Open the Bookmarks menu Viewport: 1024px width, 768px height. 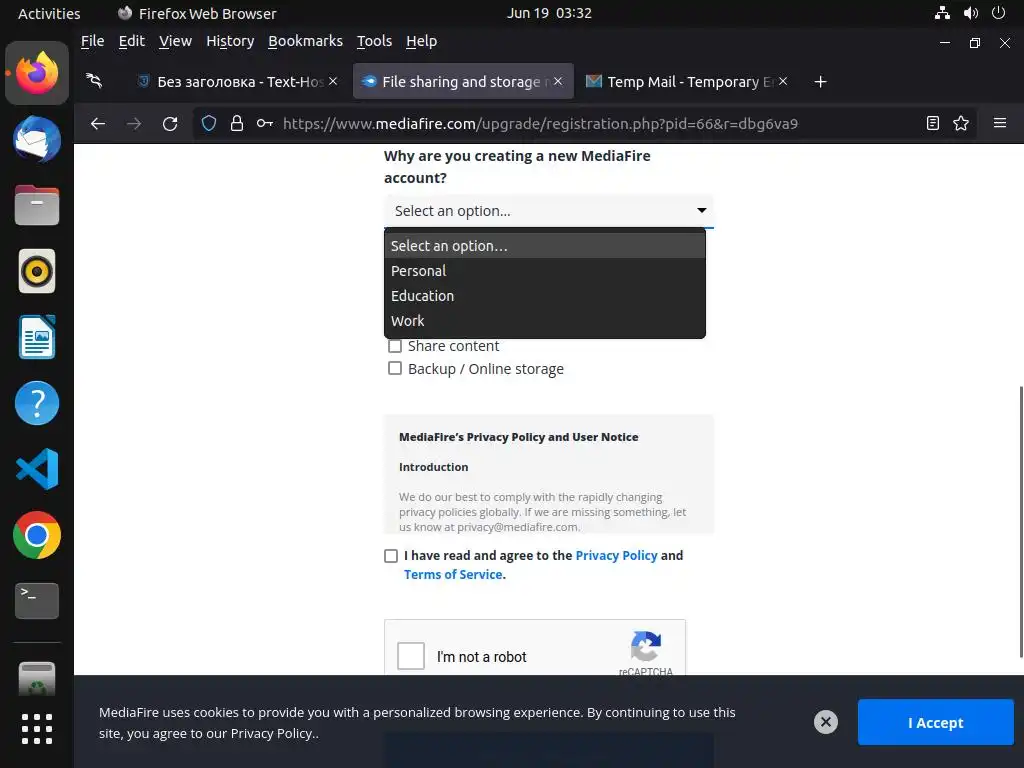305,41
